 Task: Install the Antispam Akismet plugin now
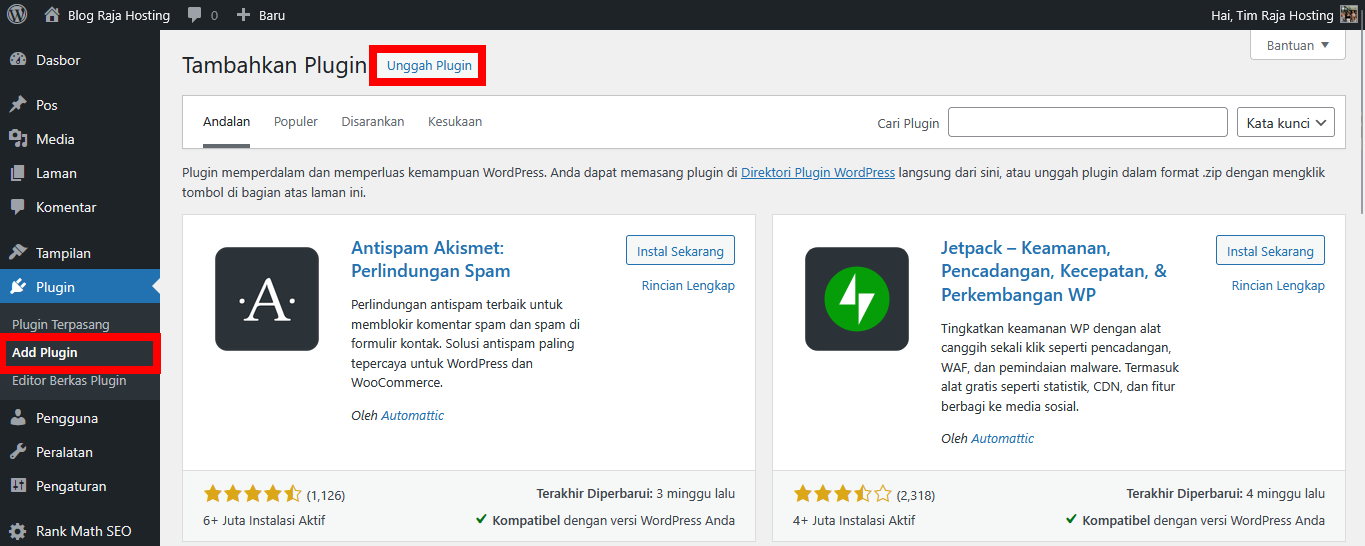pos(680,251)
